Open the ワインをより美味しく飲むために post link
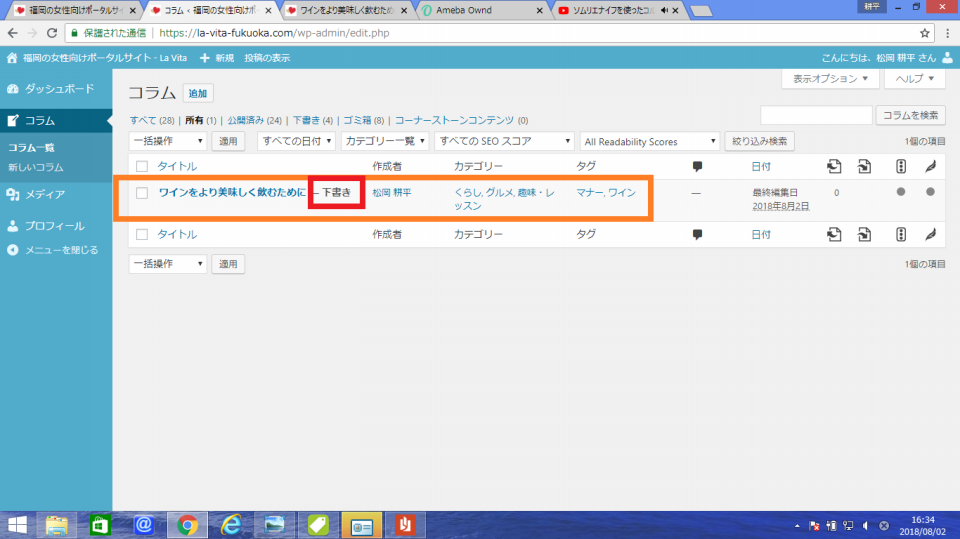The height and width of the screenshot is (539, 960). click(x=232, y=192)
